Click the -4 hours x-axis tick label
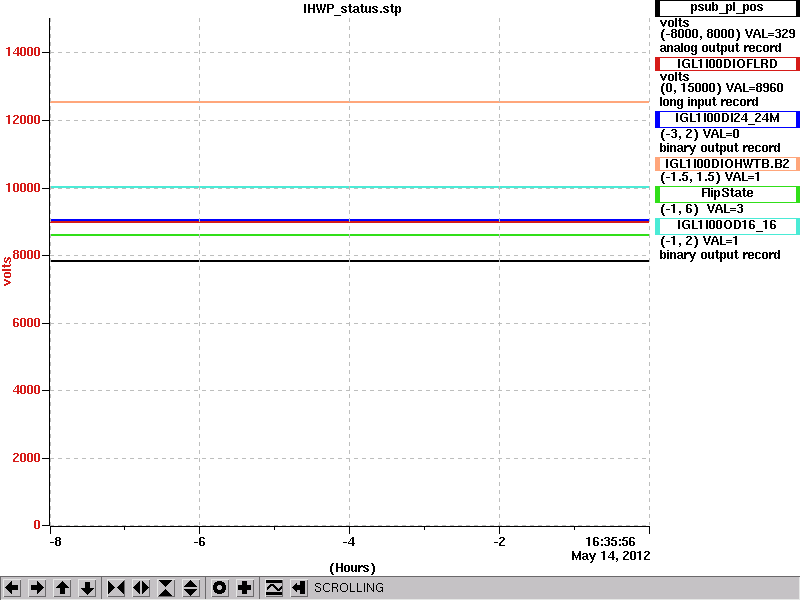Screen dimensions: 800x600 [349, 542]
